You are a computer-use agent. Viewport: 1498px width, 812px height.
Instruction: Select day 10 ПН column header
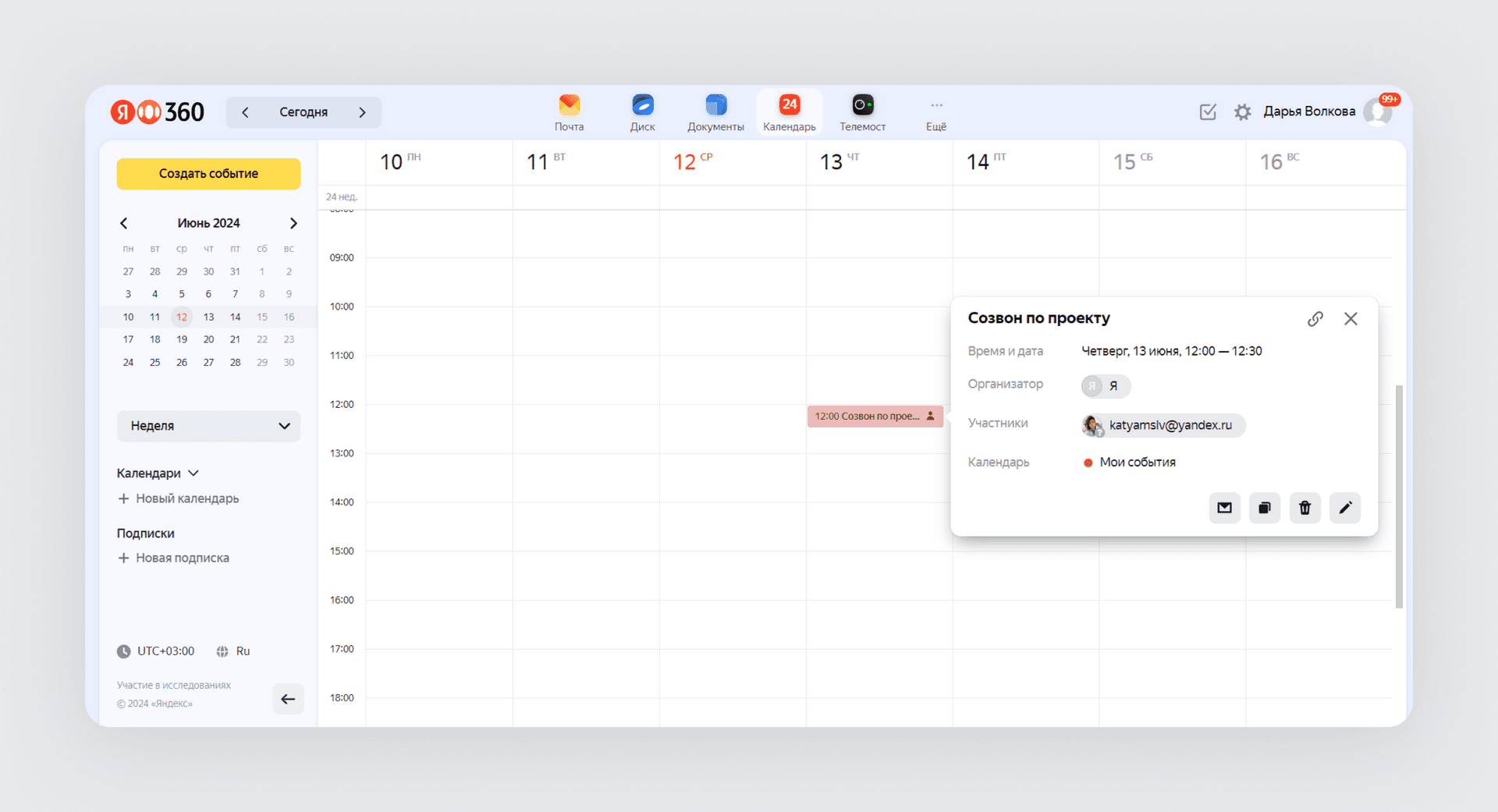point(400,161)
